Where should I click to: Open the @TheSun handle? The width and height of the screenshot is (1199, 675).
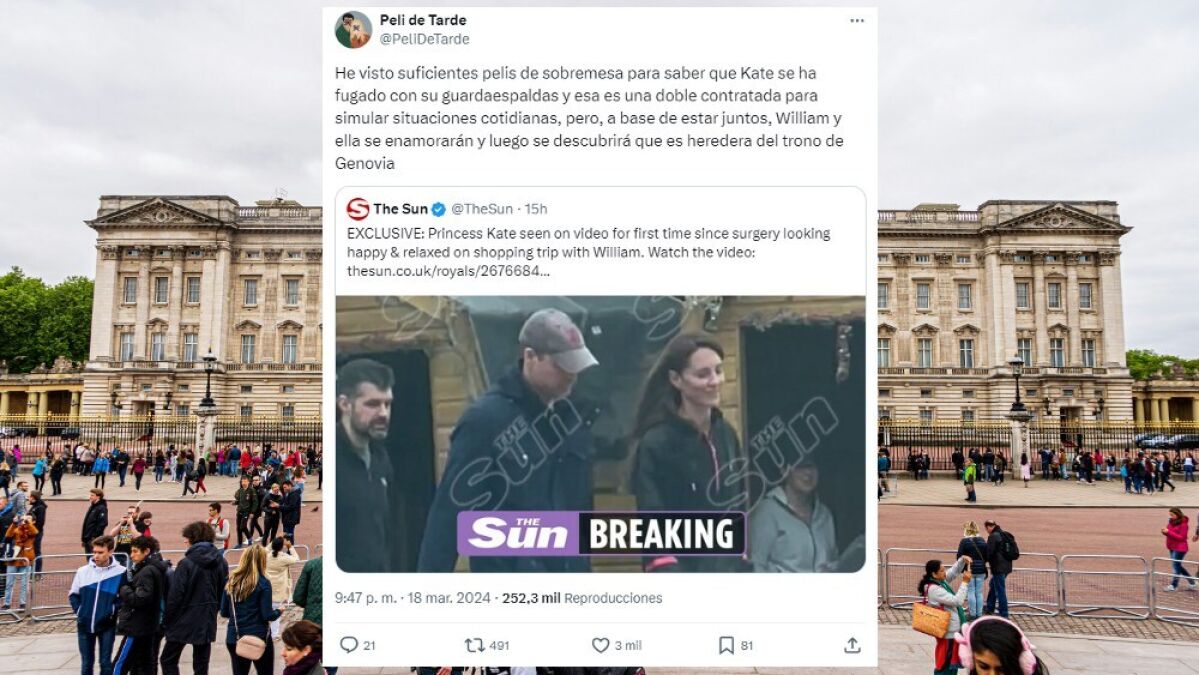tap(482, 209)
